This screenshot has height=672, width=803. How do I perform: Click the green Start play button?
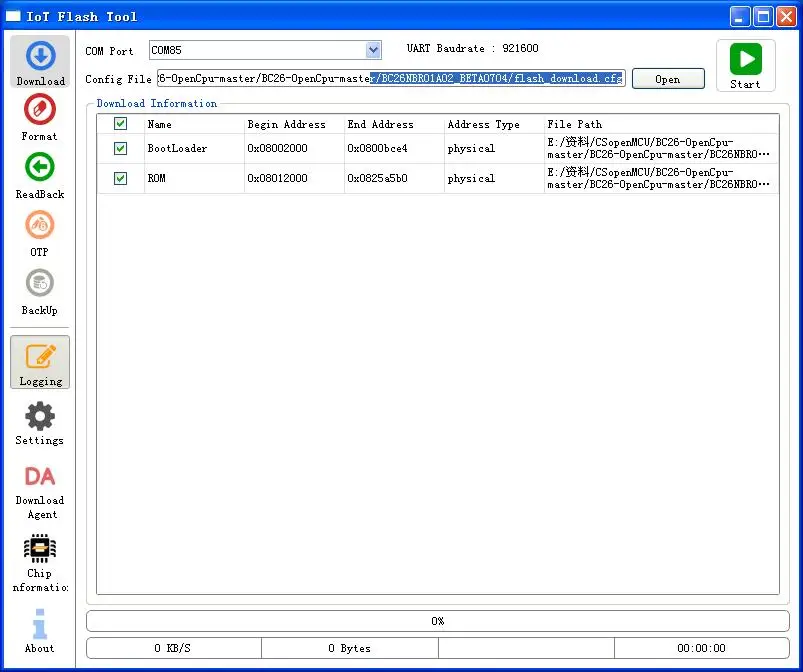(x=746, y=66)
